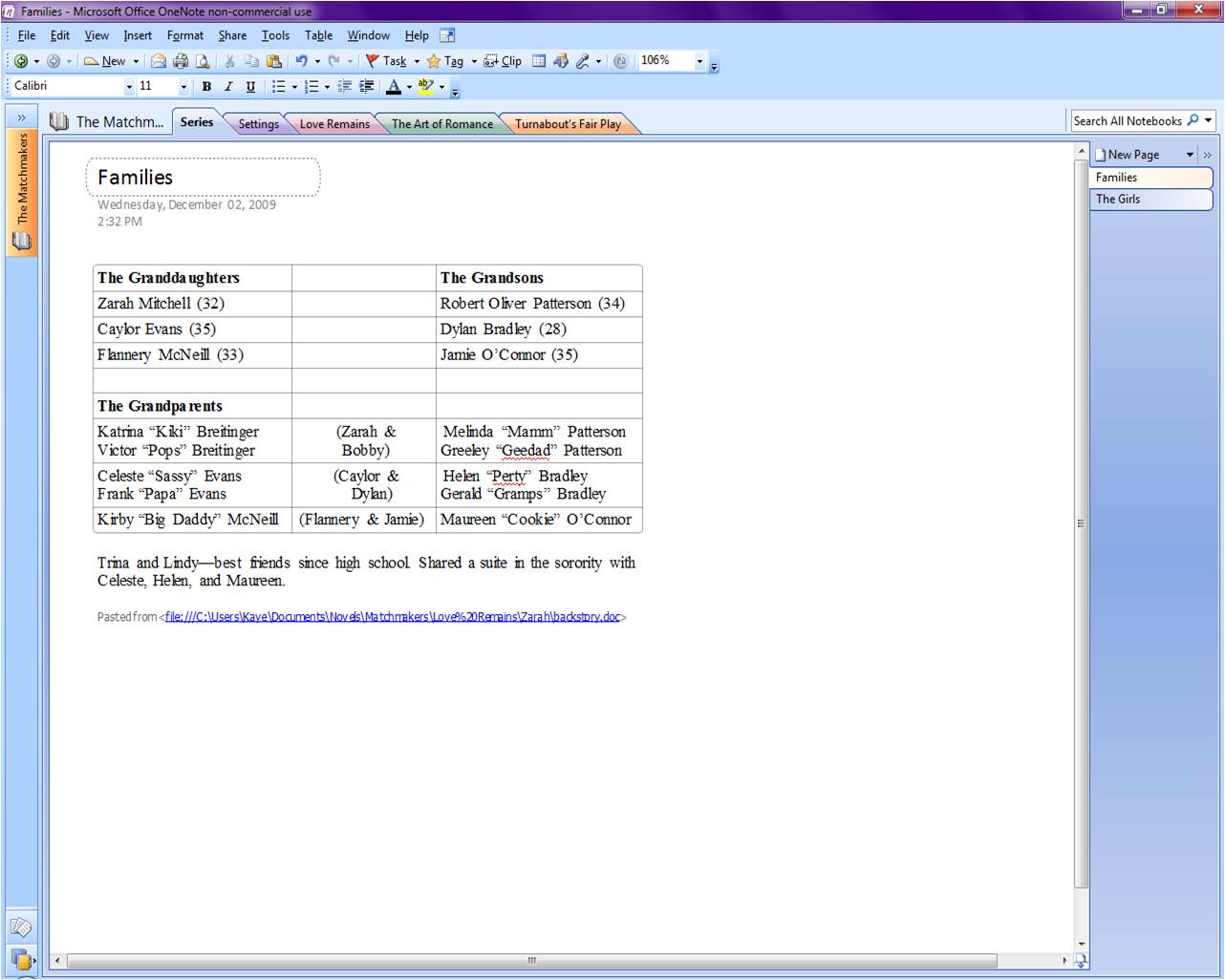Open the Calibri font name dropdown
The height and width of the screenshot is (980, 1225).
[129, 87]
